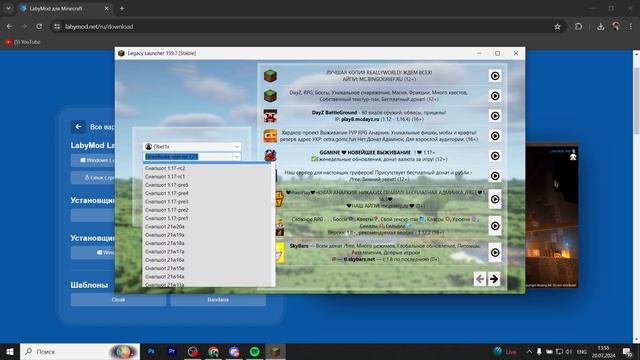Switch to LabyMod для Minecraft tab
The image size is (640, 360).
[65, 8]
